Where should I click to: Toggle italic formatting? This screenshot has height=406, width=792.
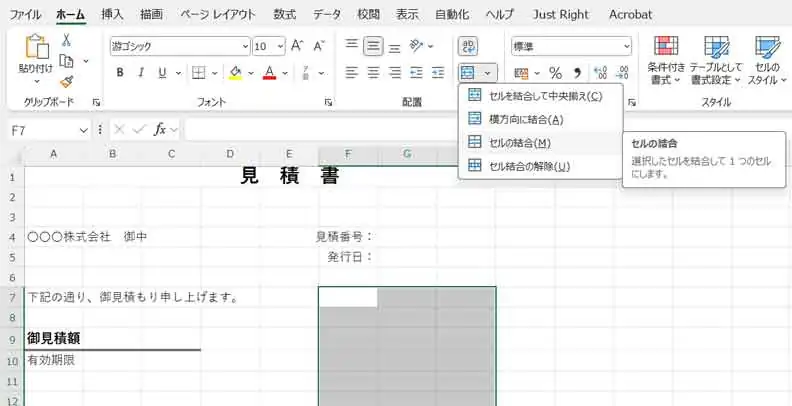click(x=142, y=73)
